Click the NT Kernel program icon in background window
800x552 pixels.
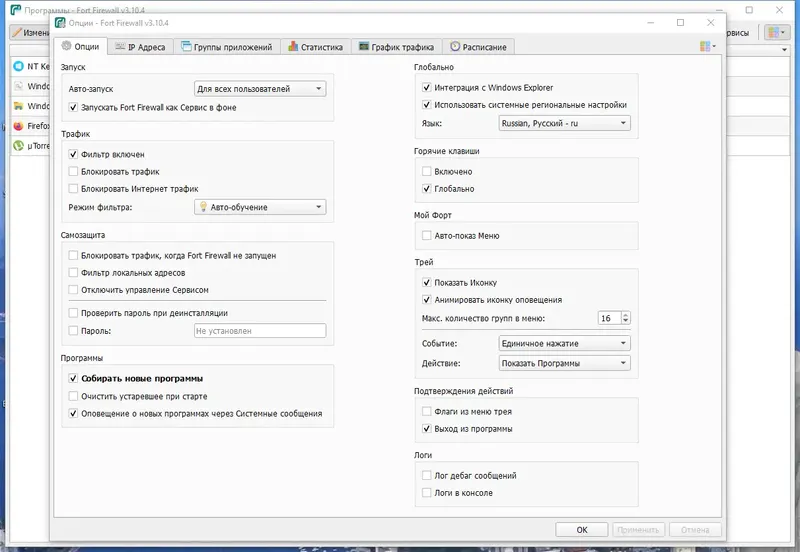point(18,66)
